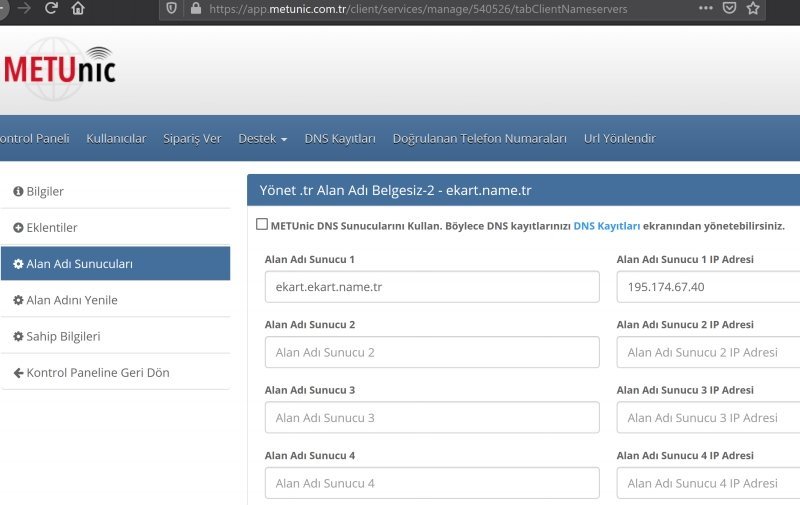This screenshot has height=505, width=800.
Task: Click the browser reload icon
Action: pyautogui.click(x=51, y=8)
